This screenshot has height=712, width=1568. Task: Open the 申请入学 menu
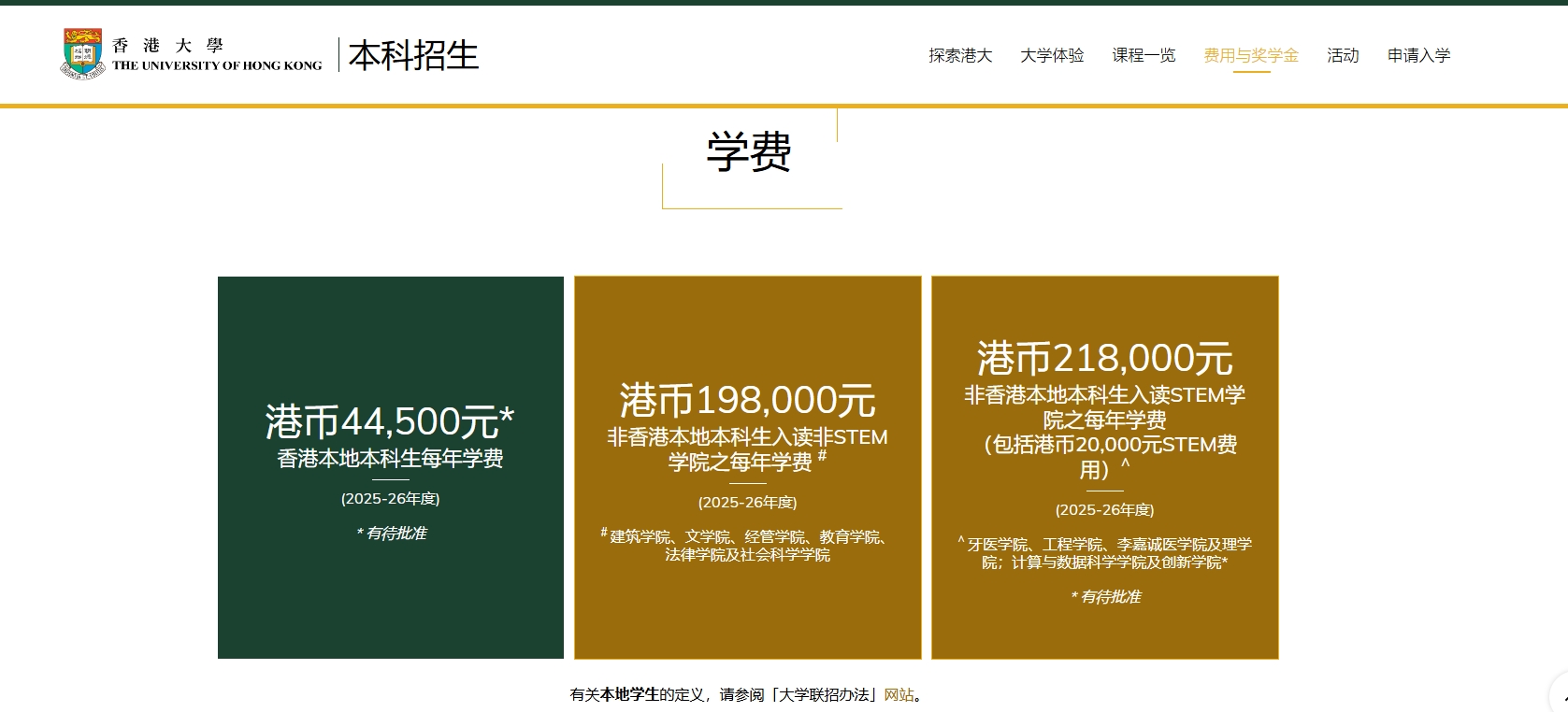point(1419,55)
